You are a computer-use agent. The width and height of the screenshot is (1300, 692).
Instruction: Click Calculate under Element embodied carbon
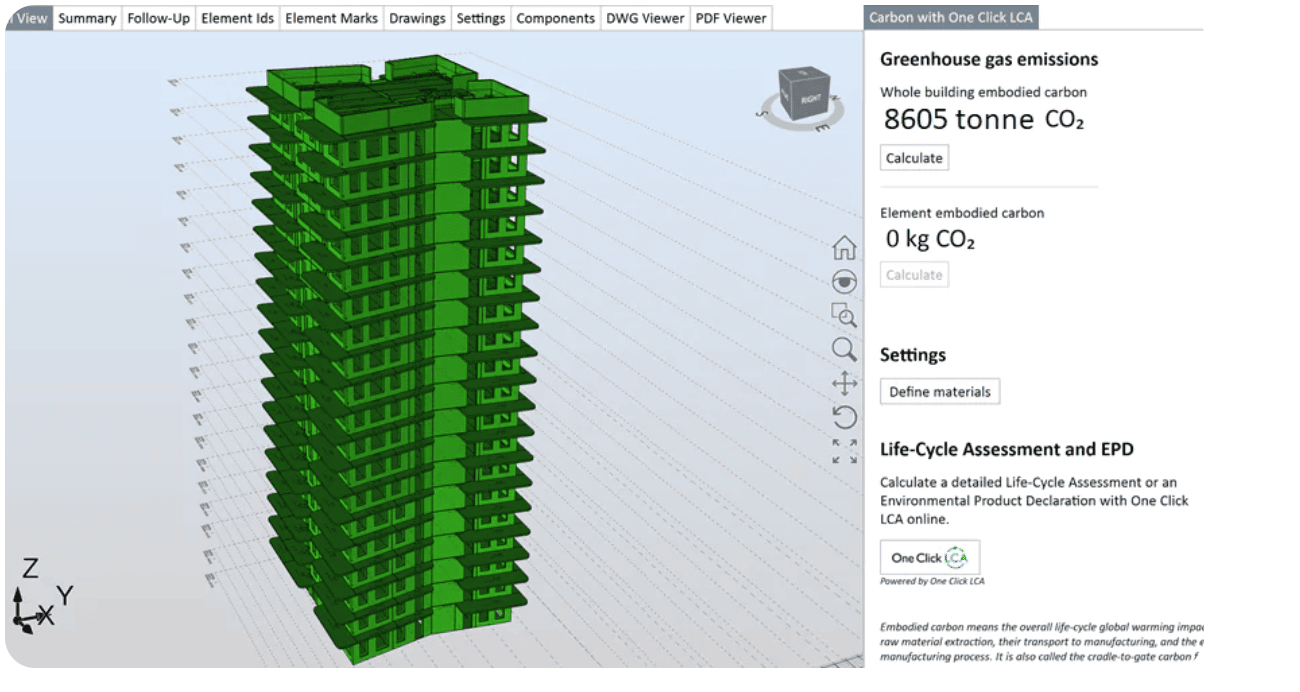click(914, 275)
